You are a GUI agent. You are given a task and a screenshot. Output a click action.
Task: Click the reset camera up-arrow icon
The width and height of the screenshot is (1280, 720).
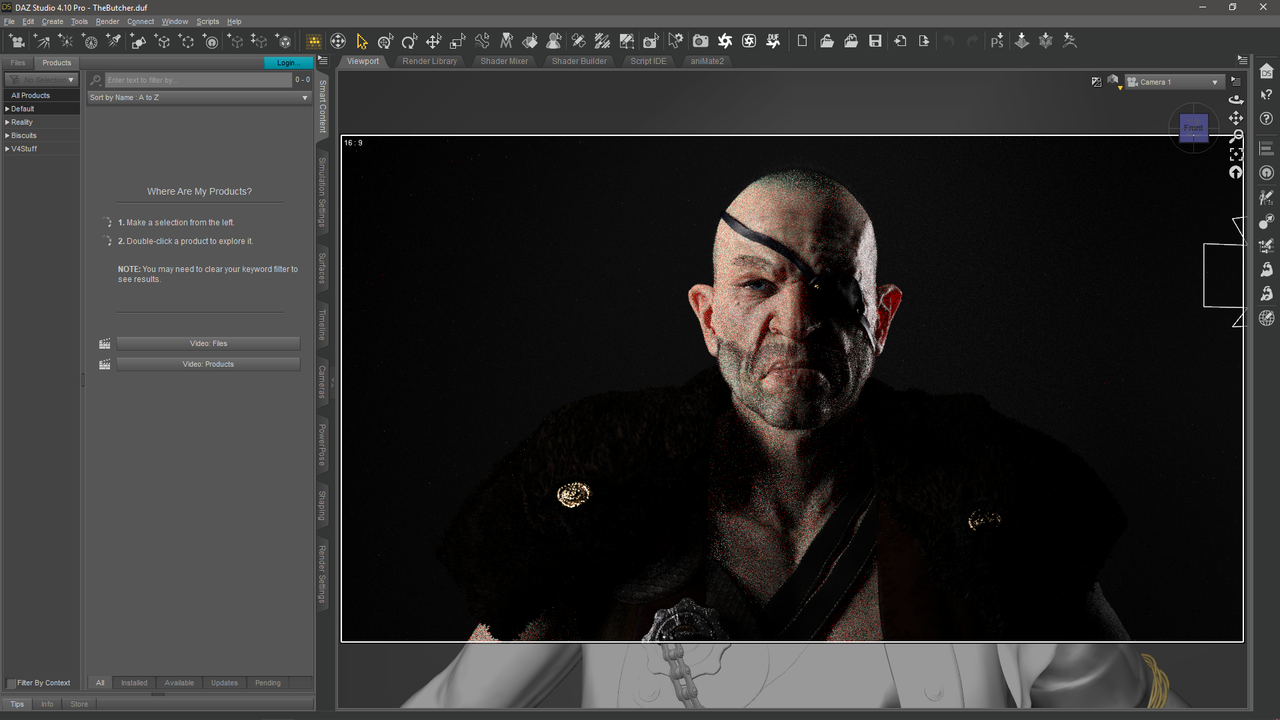pos(1236,172)
